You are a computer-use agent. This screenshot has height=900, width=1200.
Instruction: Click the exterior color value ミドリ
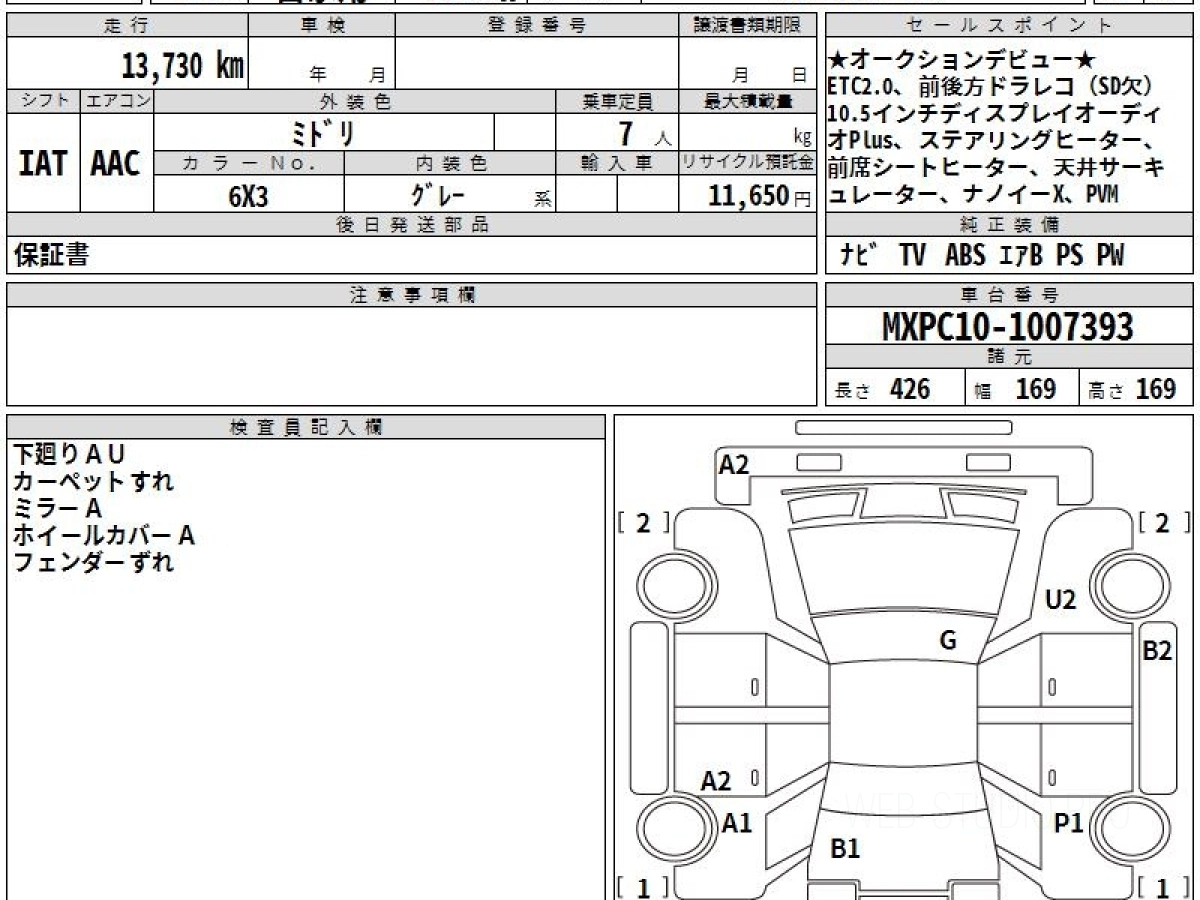click(x=327, y=132)
